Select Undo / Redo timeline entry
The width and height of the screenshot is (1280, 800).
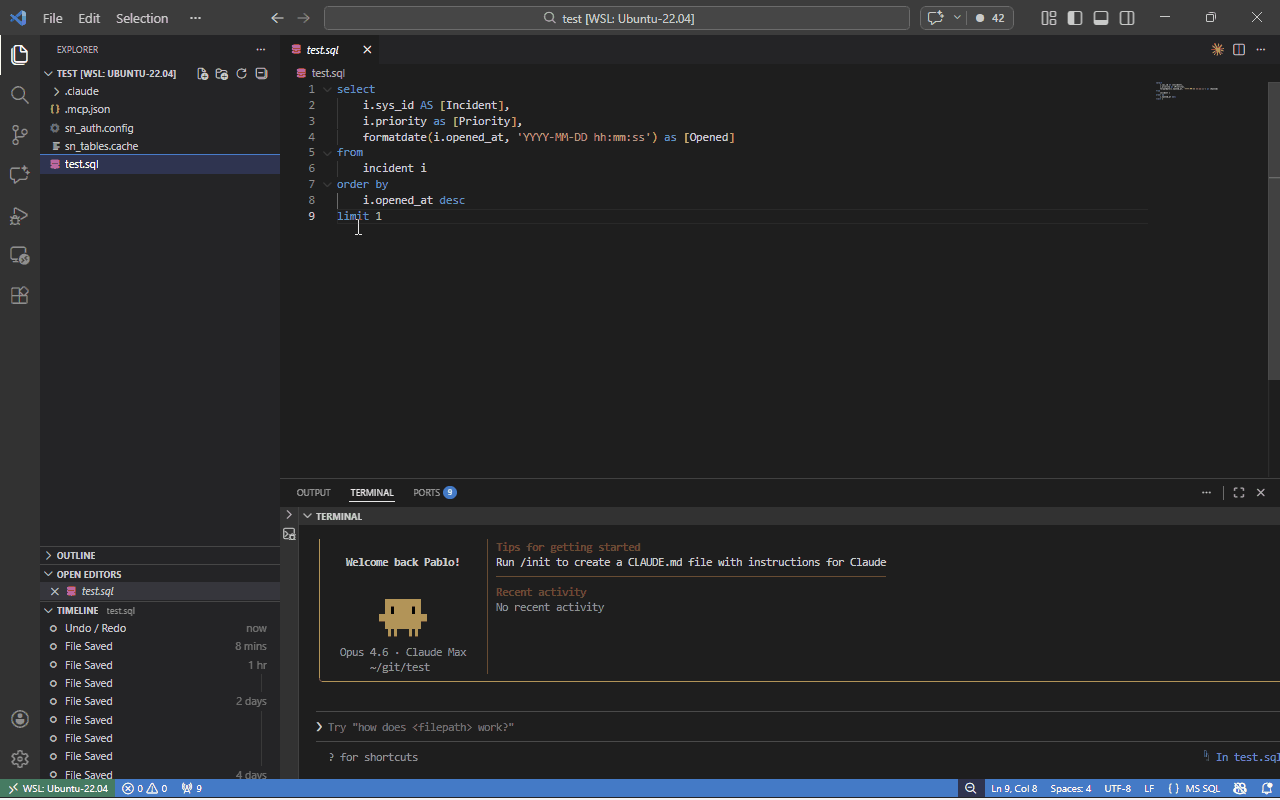[160, 628]
